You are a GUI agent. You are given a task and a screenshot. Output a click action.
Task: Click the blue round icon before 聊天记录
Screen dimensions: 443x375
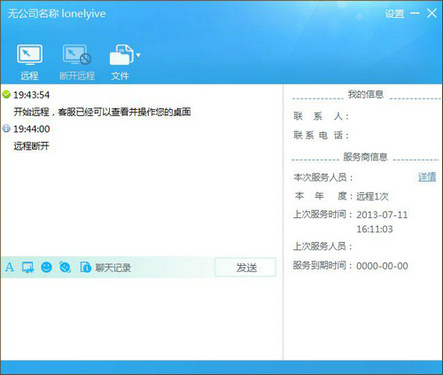point(65,267)
